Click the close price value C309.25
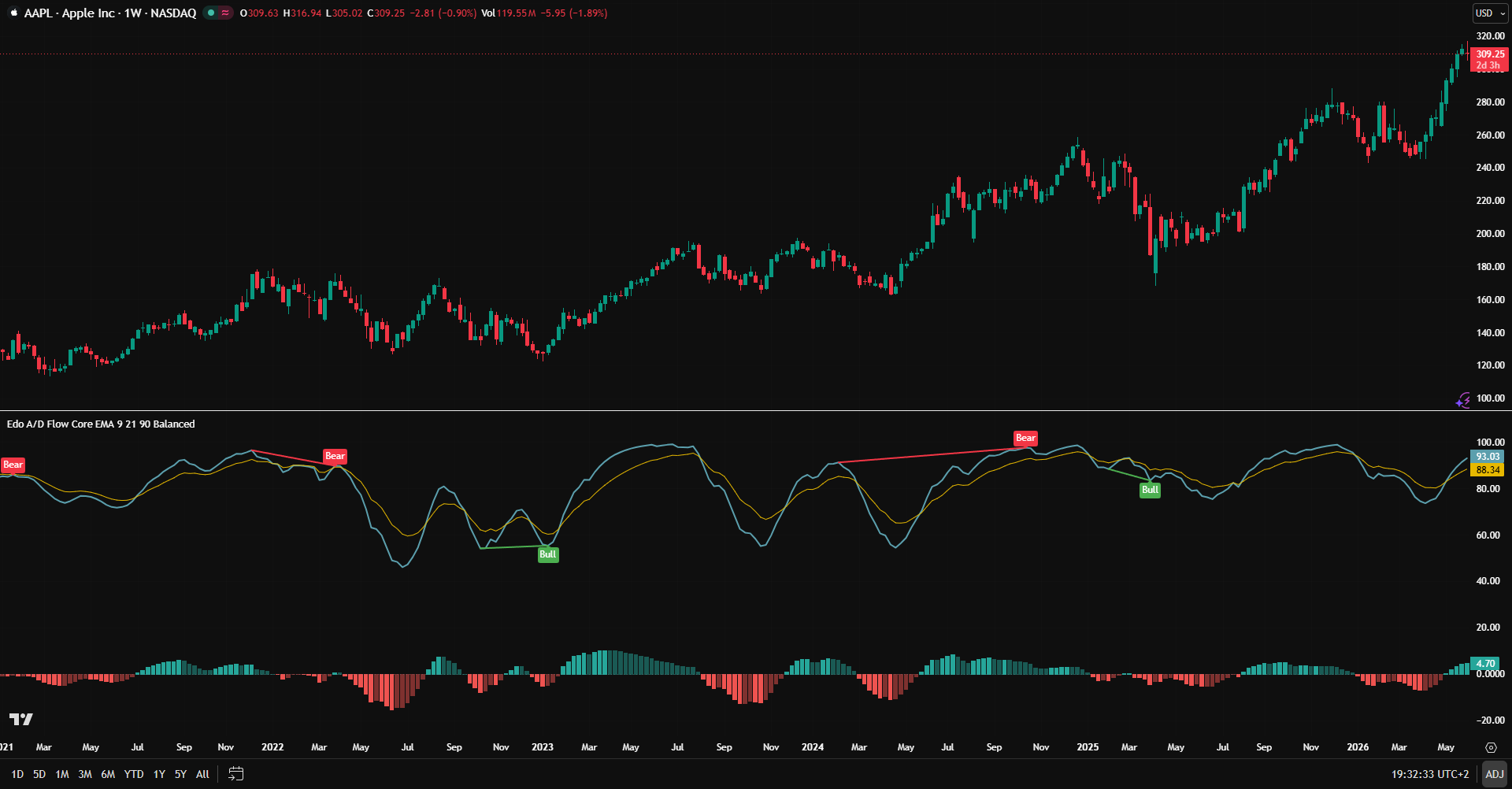1512x789 pixels. click(386, 13)
